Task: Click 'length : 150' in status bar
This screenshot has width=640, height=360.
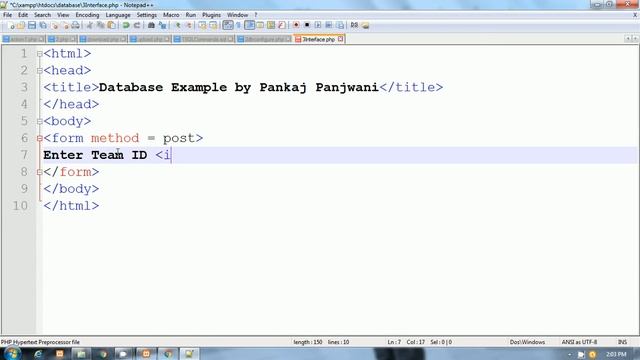Action: coord(308,342)
